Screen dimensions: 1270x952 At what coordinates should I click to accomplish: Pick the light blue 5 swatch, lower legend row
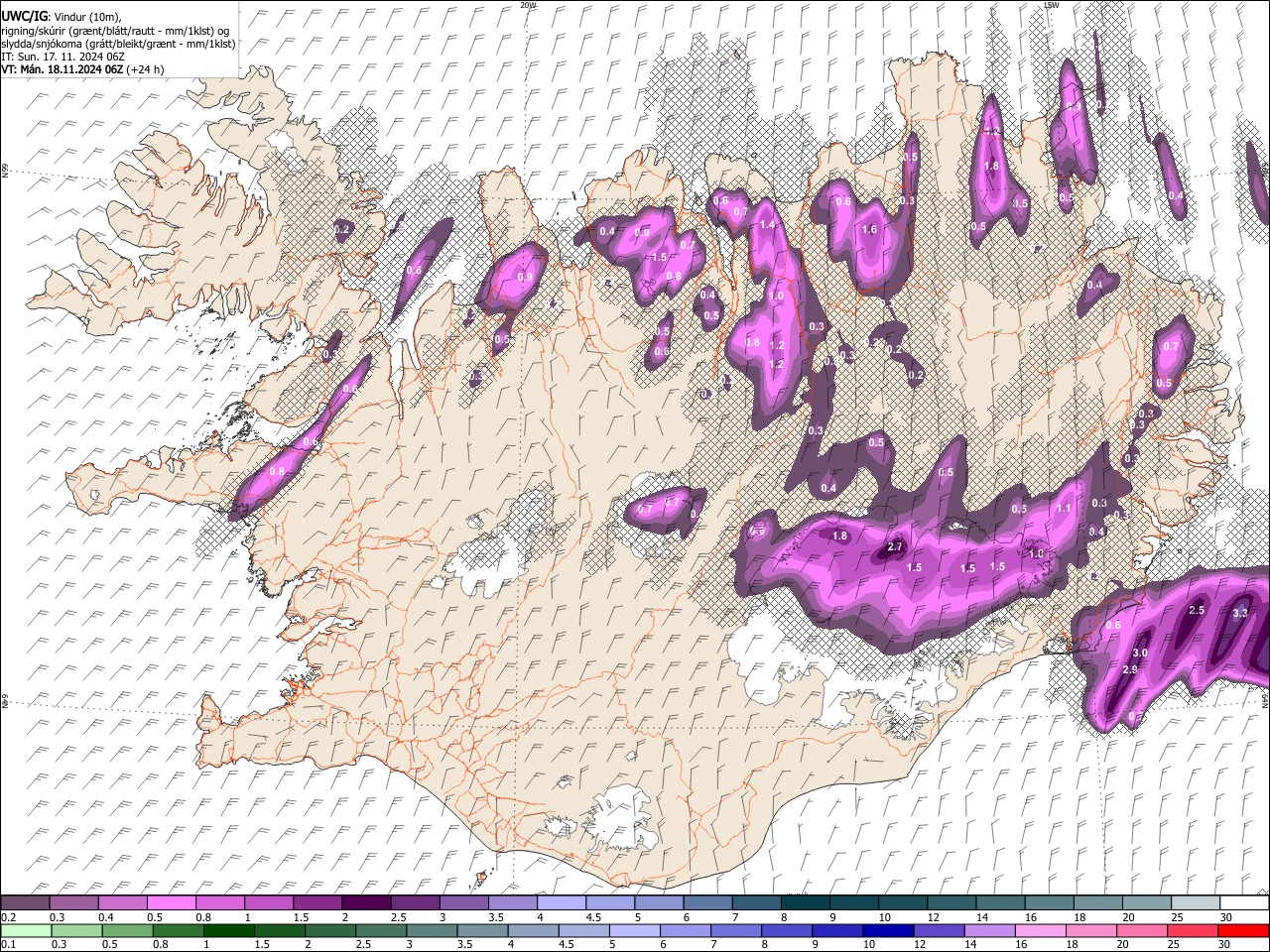click(635, 931)
